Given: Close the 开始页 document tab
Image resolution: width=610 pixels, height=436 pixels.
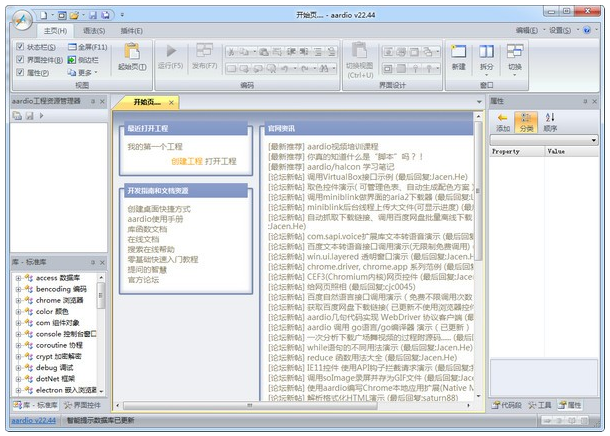Looking at the screenshot, I should [171, 102].
